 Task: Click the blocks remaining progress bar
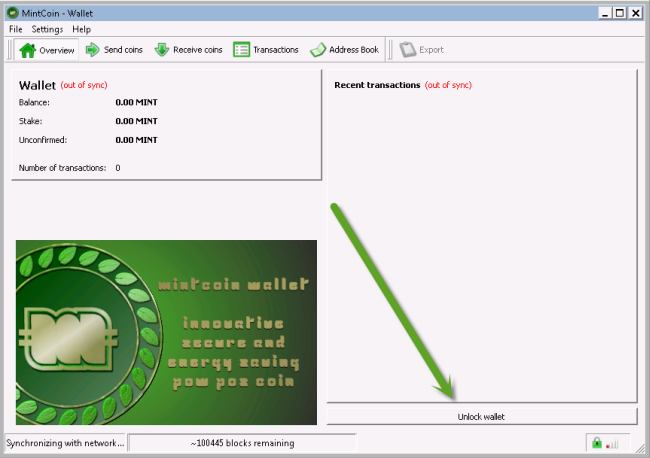243,443
